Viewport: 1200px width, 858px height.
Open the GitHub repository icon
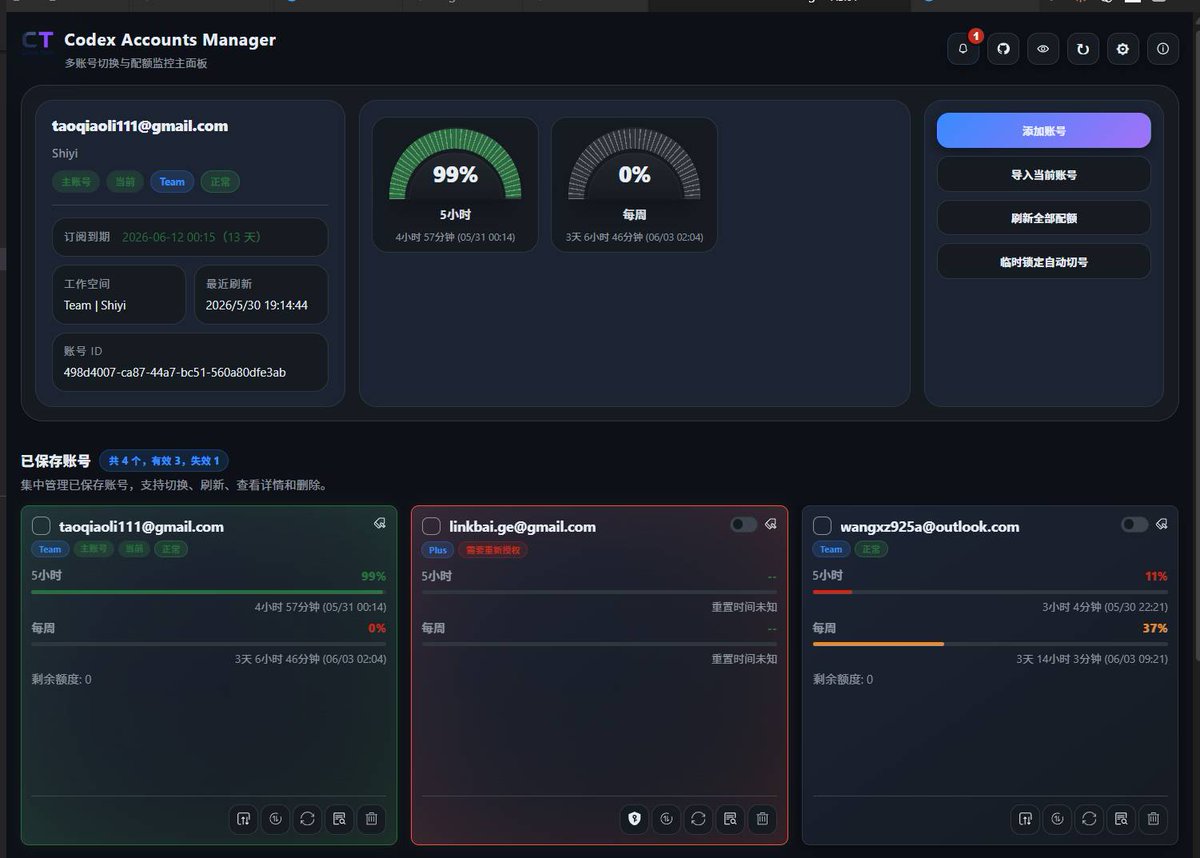pos(1003,49)
